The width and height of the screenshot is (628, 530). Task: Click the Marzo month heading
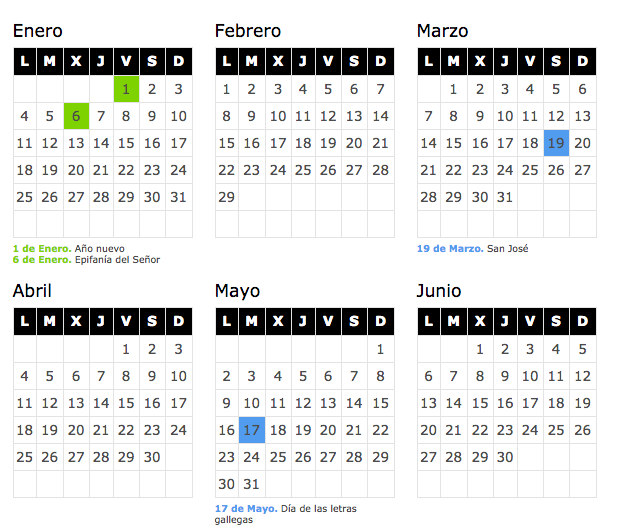tap(443, 31)
